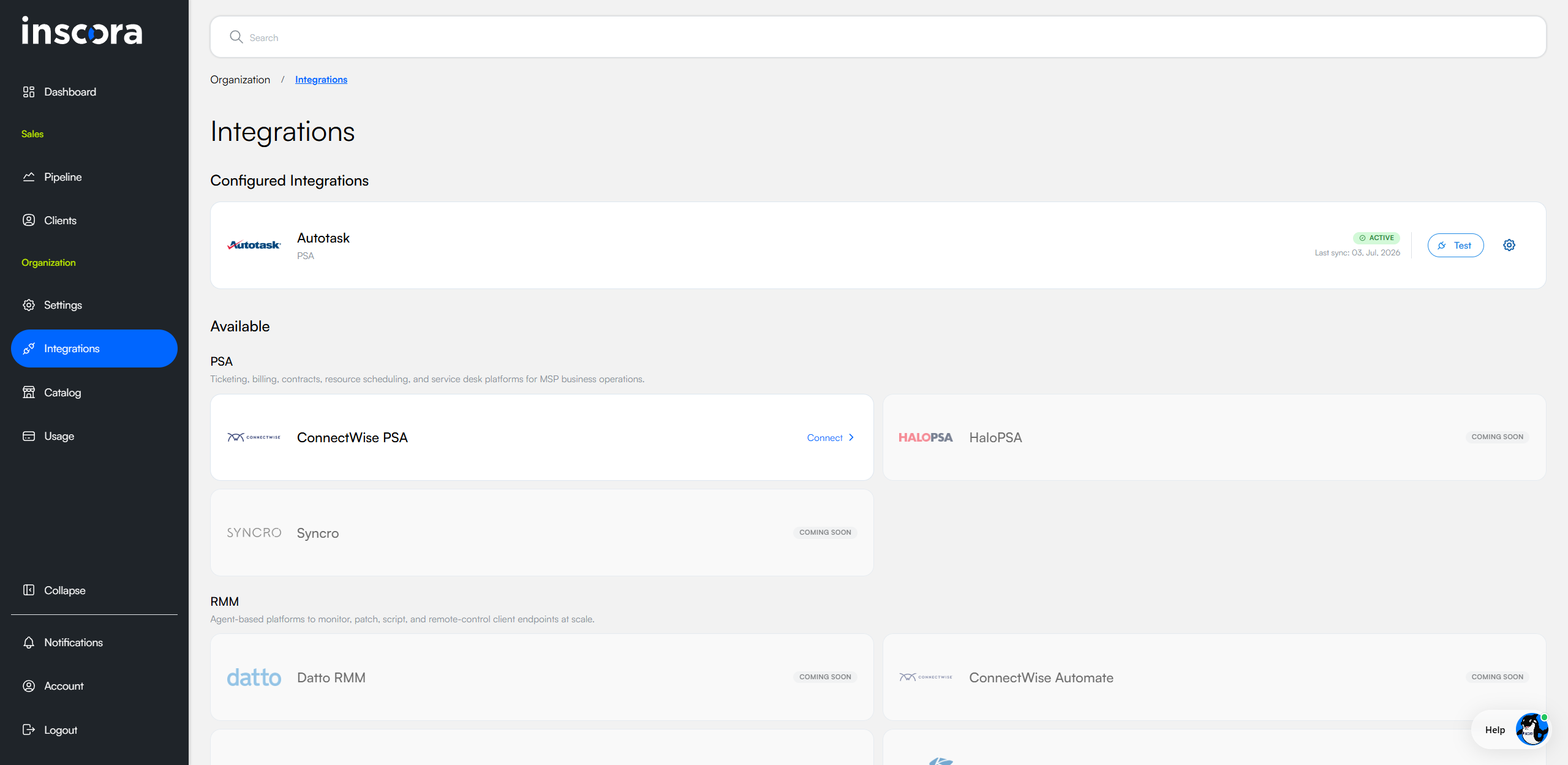This screenshot has height=765, width=1568.
Task: Click Syncro Coming Soon badge
Action: coord(825,532)
